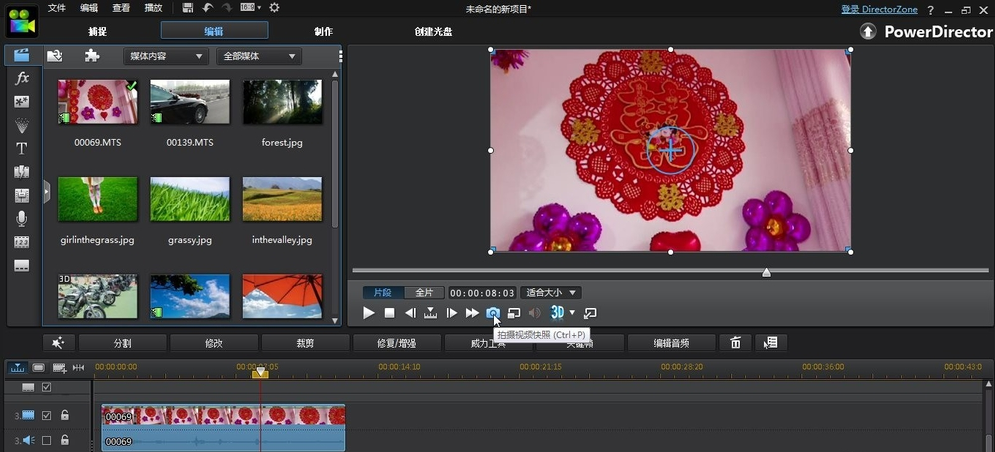Switch to the 制作 tab
This screenshot has height=452, width=995.
[x=323, y=31]
